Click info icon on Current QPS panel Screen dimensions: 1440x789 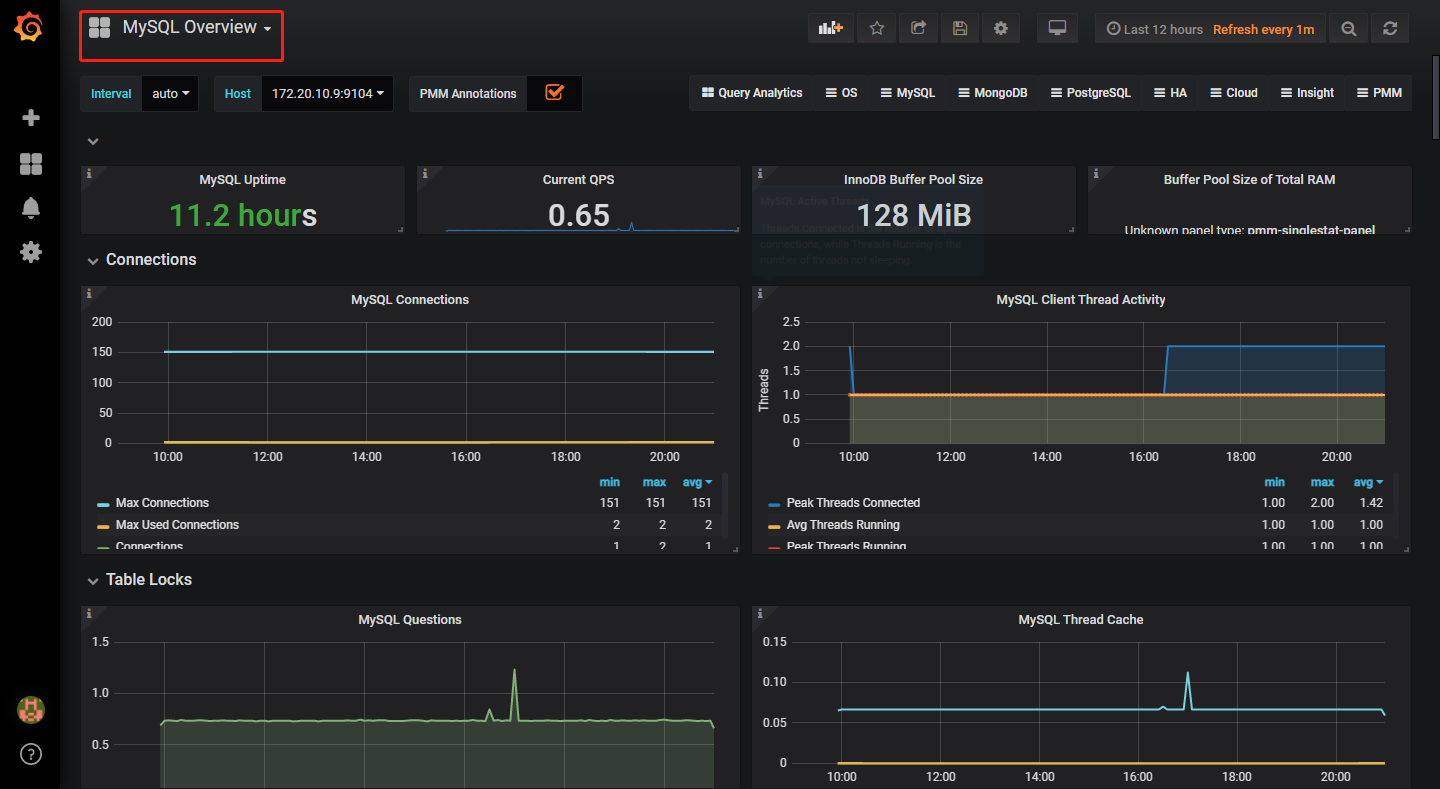(425, 174)
